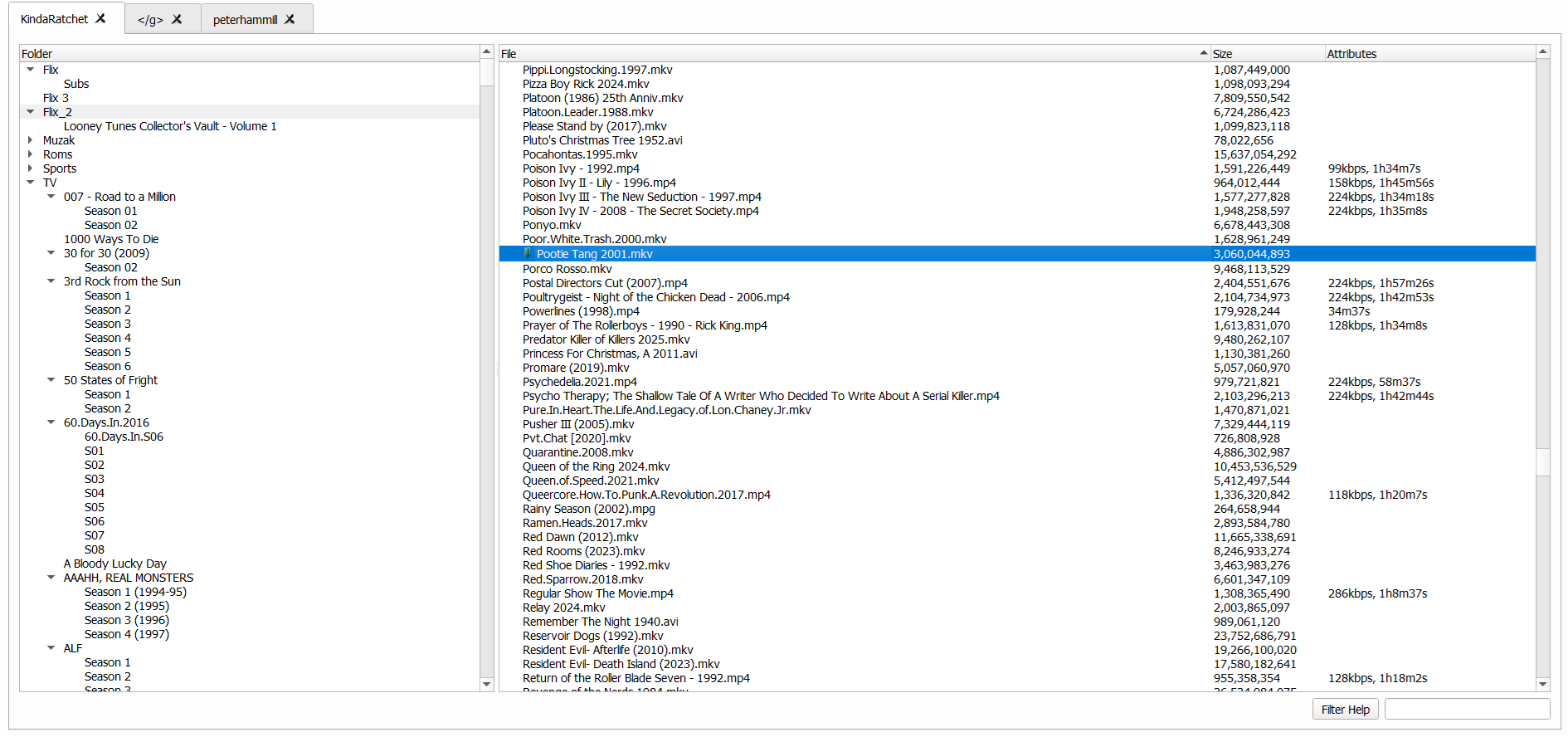
Task: Collapse the TV folder
Action: pos(31,183)
